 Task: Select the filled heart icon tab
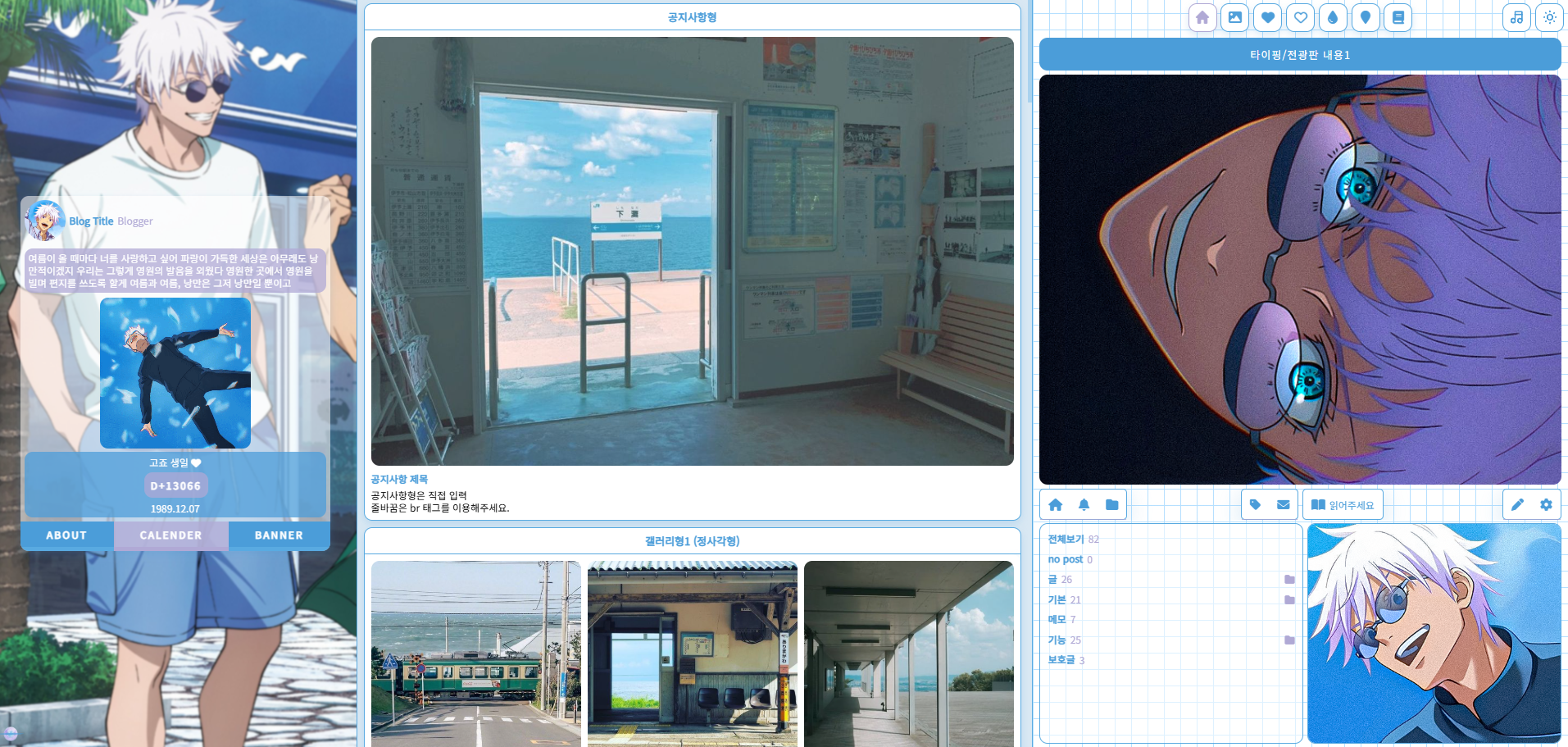[x=1268, y=17]
